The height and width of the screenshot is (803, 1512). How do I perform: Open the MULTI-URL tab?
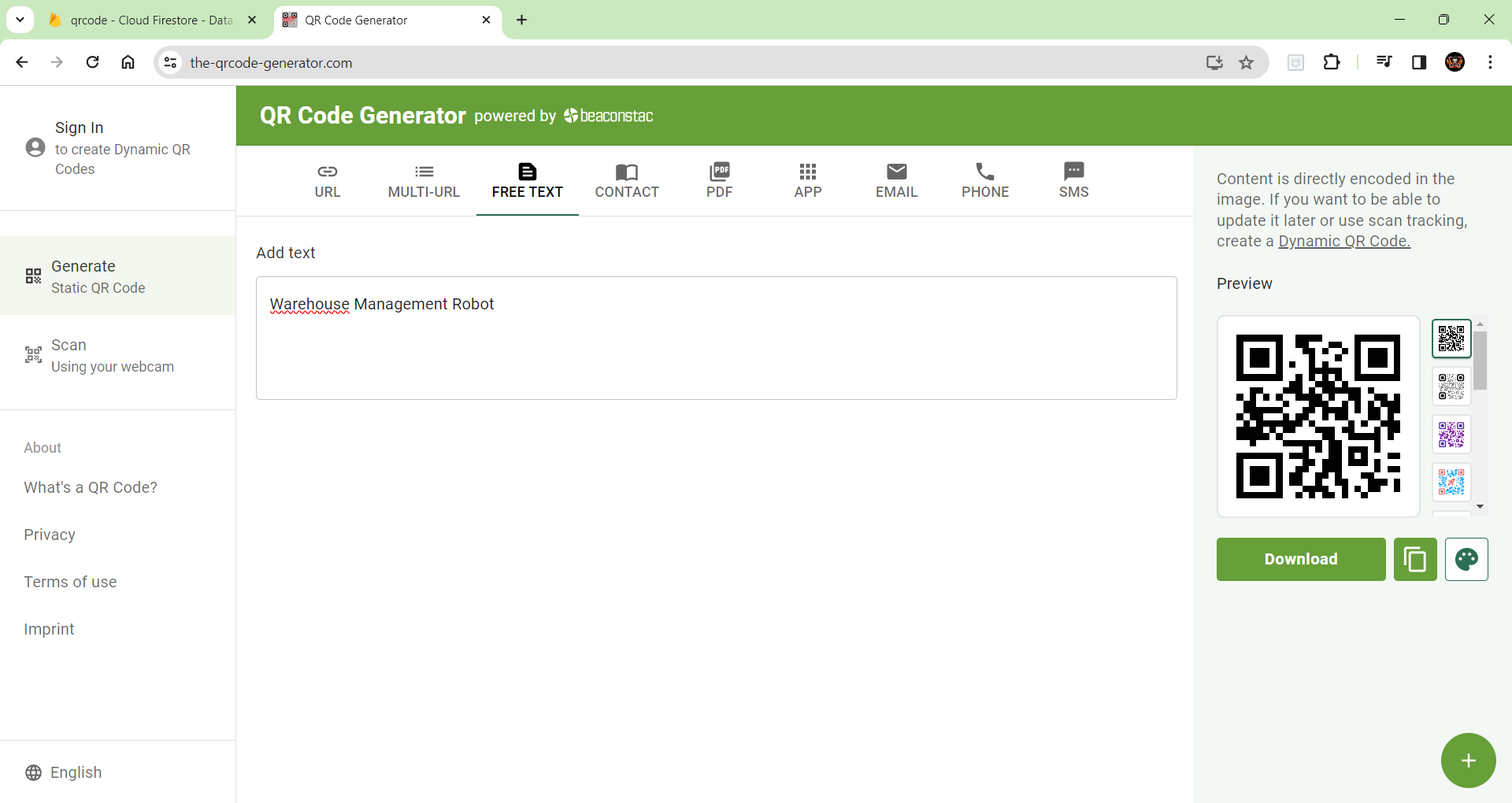point(424,181)
